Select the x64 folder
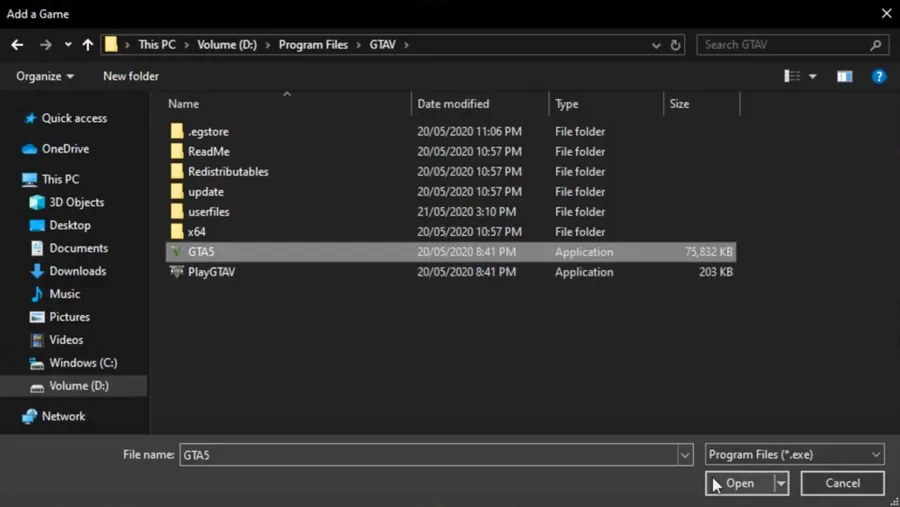Screen dimensions: 900x507 (451, 232)
